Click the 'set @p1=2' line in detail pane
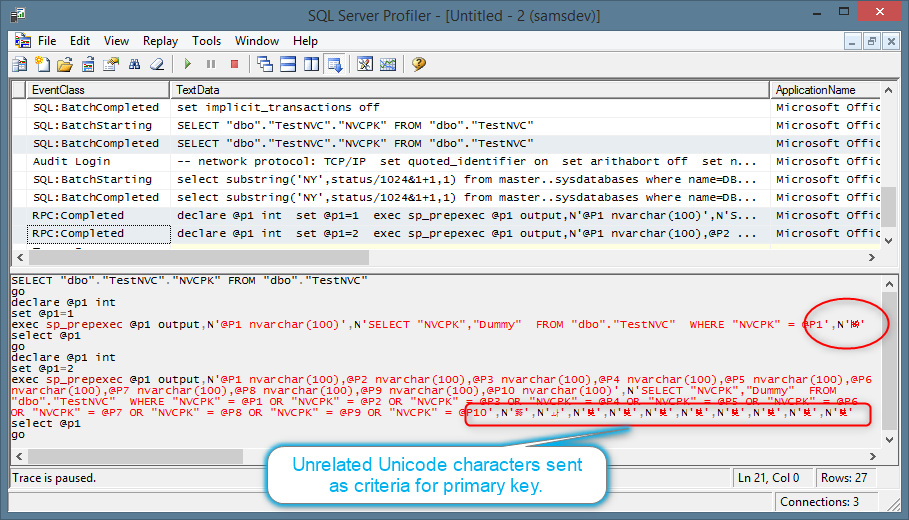Image resolution: width=909 pixels, height=520 pixels. 42,369
